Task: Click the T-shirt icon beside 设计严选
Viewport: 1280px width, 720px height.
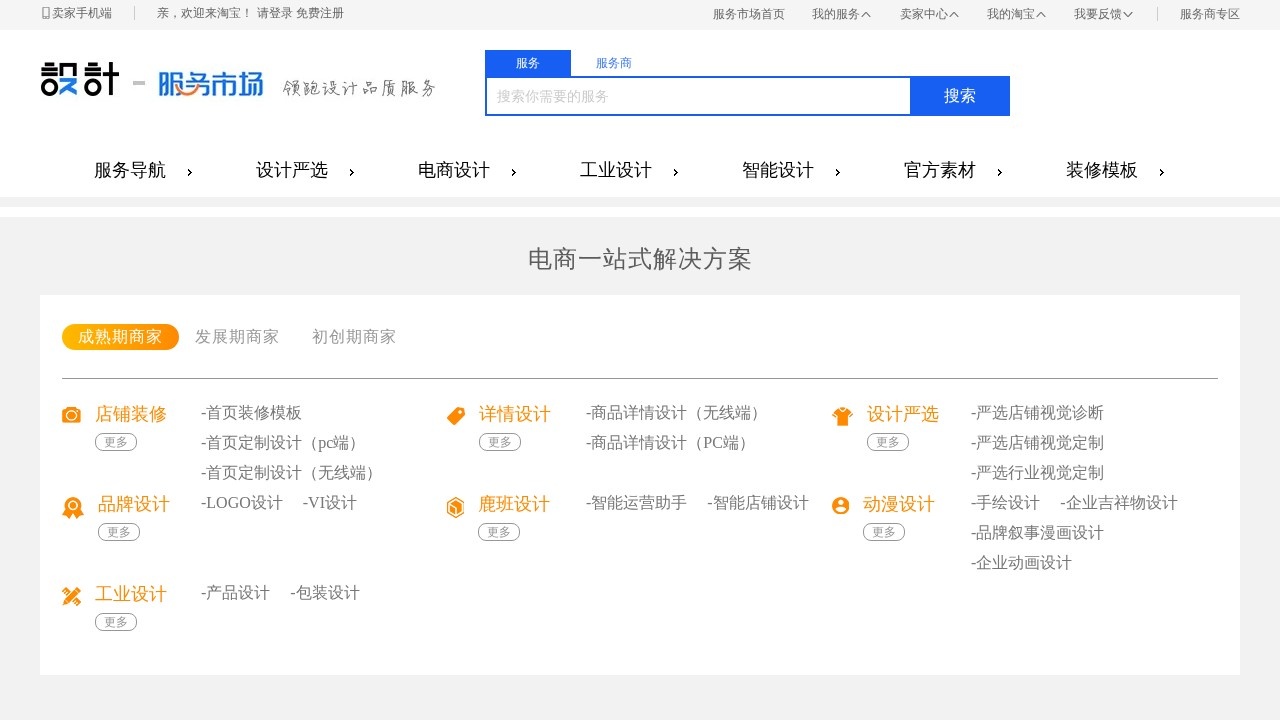Action: point(842,416)
